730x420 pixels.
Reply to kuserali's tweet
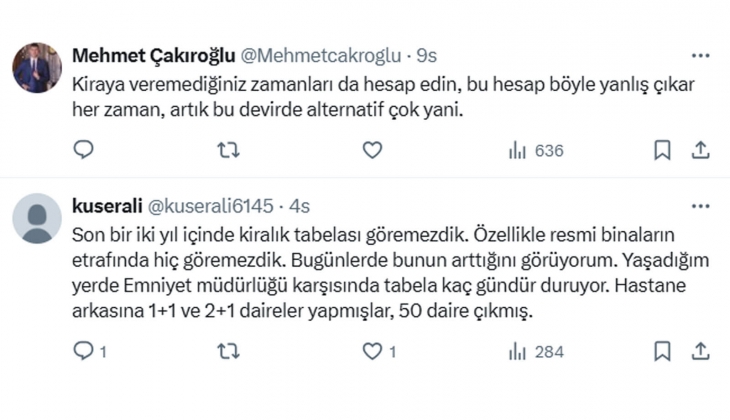point(90,351)
